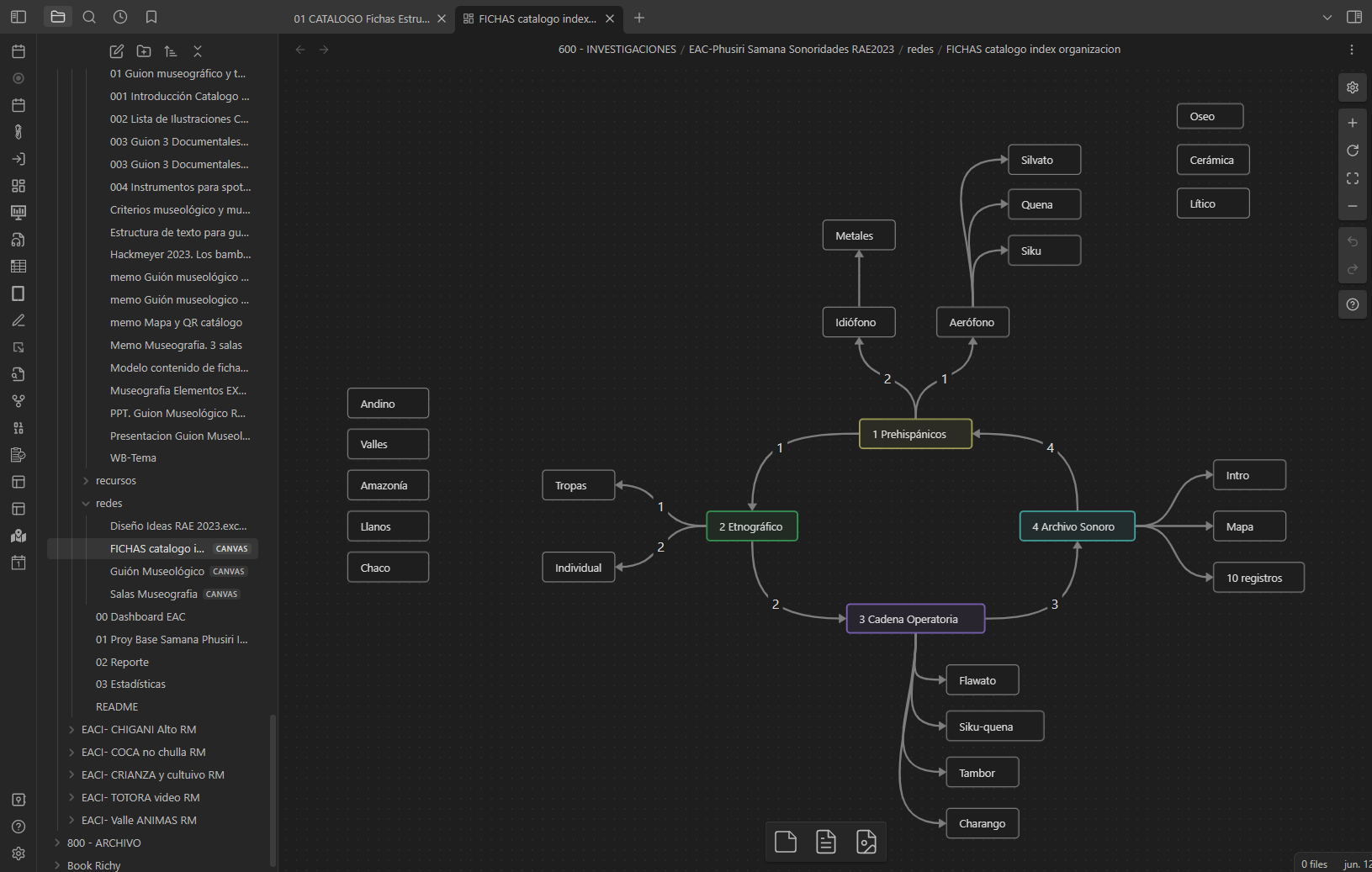
Task: Select the Siku-quena card
Action: point(995,727)
